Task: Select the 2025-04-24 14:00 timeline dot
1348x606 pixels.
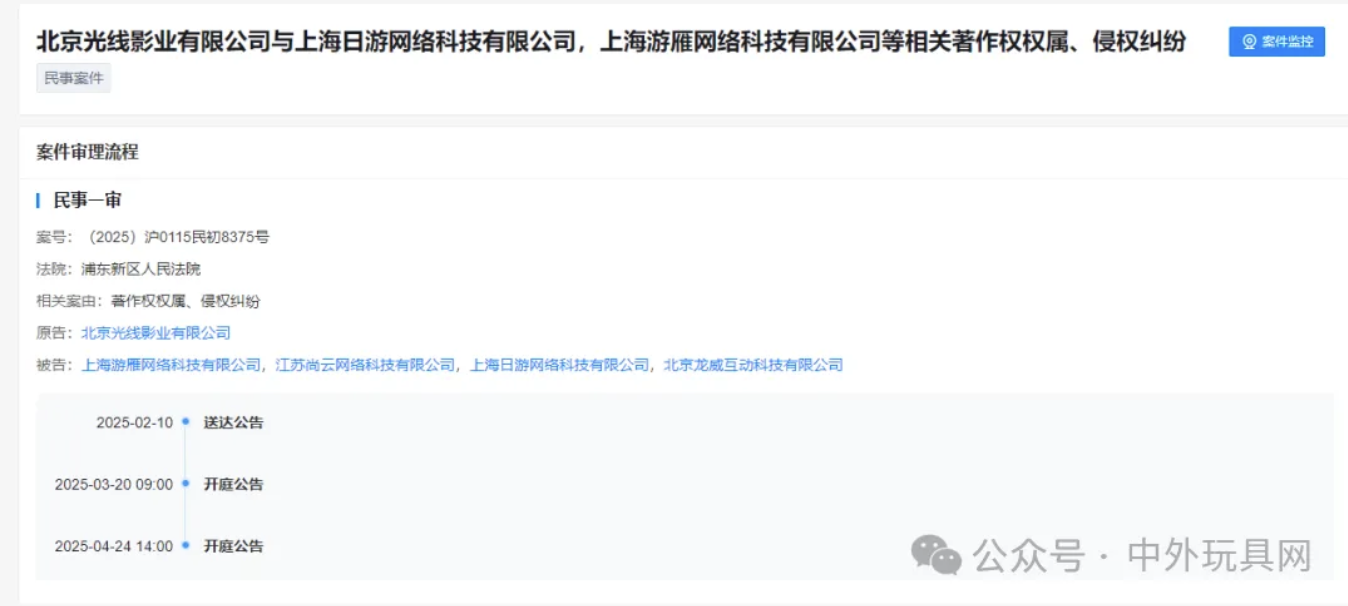Action: (x=186, y=546)
